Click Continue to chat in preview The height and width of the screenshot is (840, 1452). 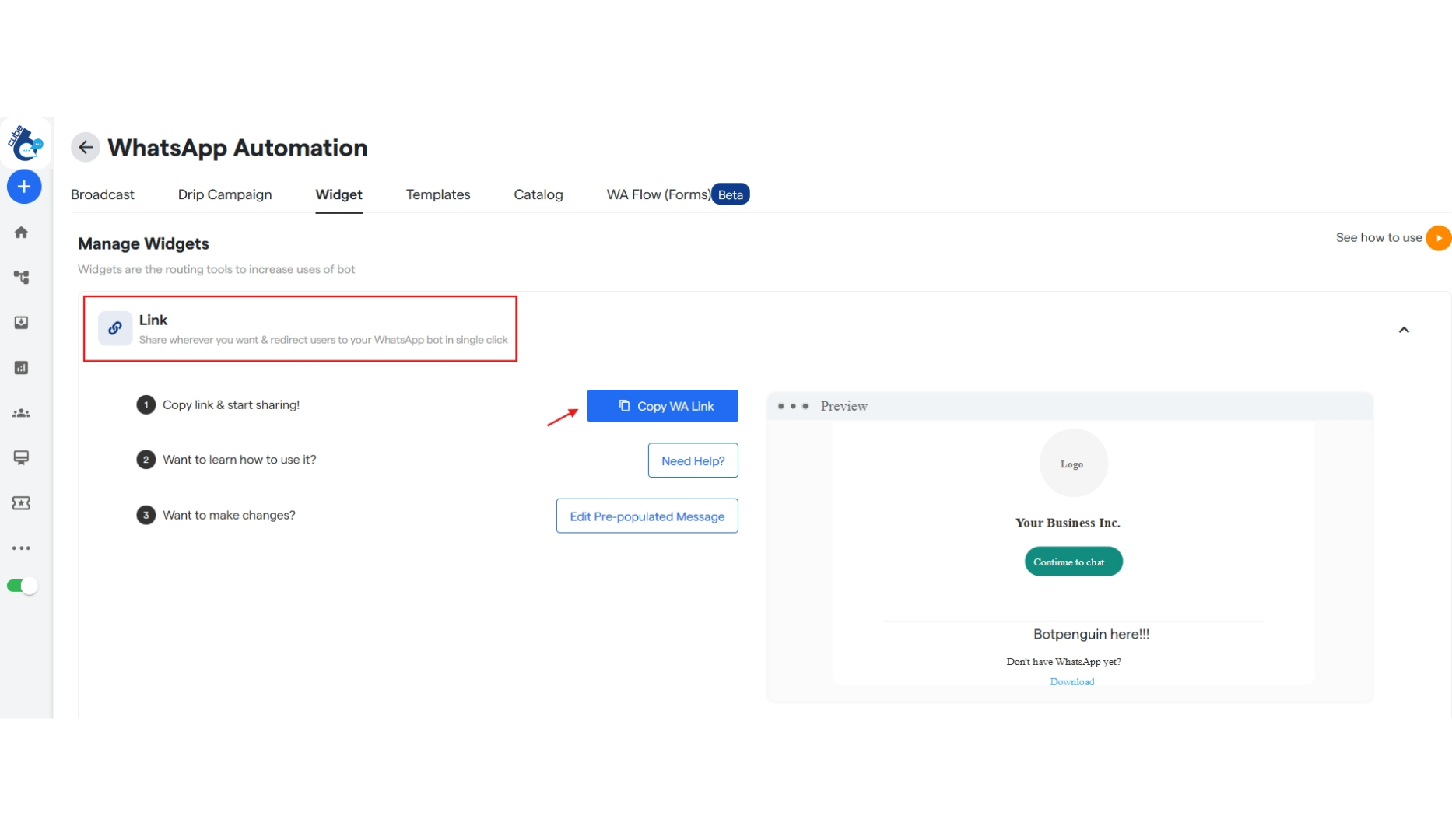click(1073, 562)
